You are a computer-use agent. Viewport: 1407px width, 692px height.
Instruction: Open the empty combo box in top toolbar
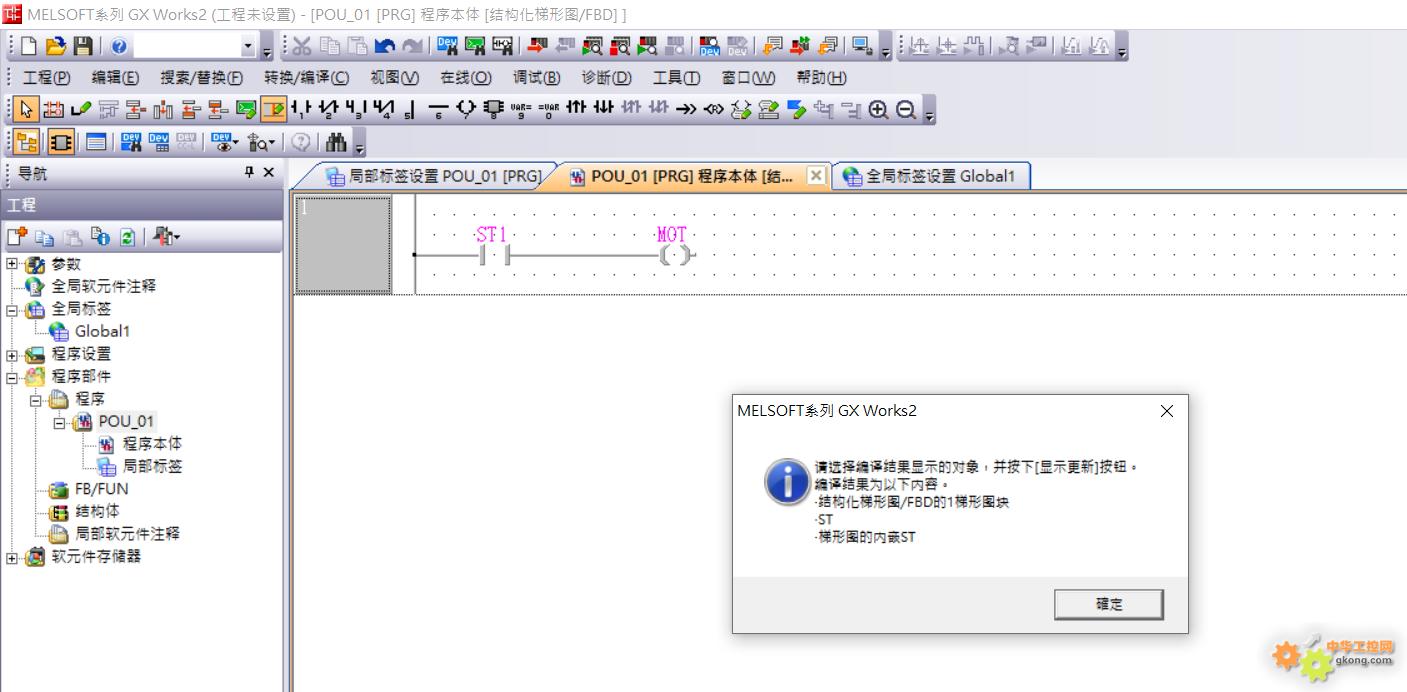196,46
